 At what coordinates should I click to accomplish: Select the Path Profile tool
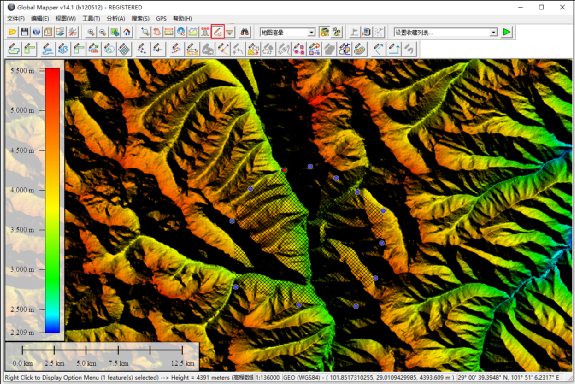(x=193, y=32)
